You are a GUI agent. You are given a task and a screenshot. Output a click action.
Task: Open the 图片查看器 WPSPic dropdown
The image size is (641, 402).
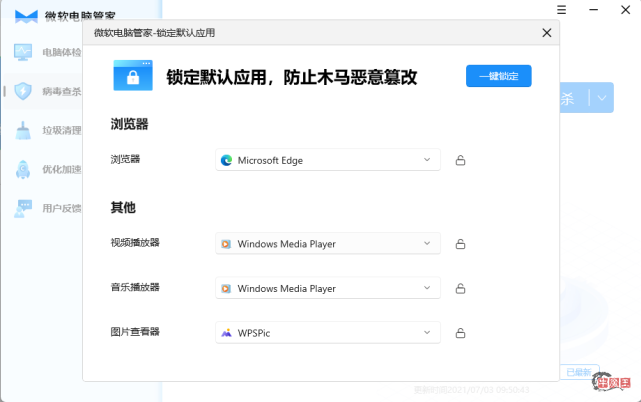[x=328, y=333]
